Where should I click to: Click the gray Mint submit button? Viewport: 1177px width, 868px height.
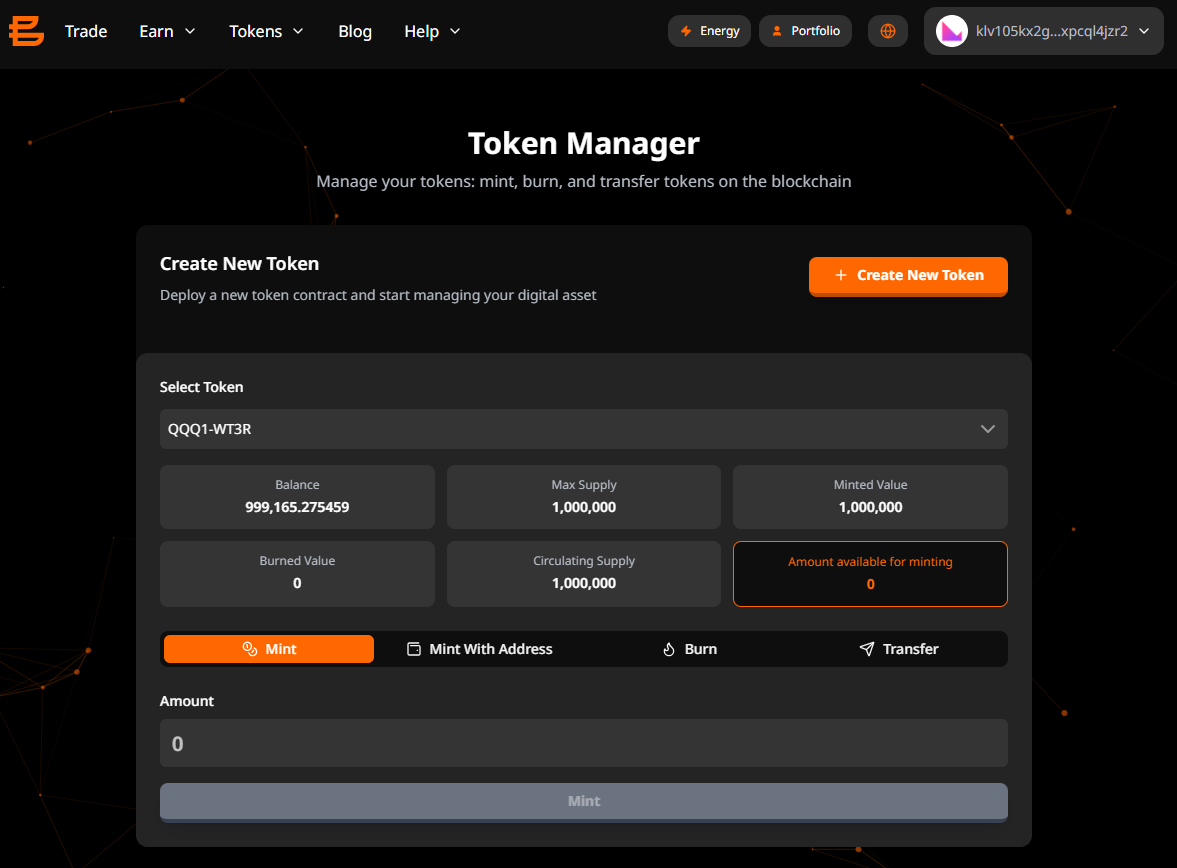pos(583,801)
